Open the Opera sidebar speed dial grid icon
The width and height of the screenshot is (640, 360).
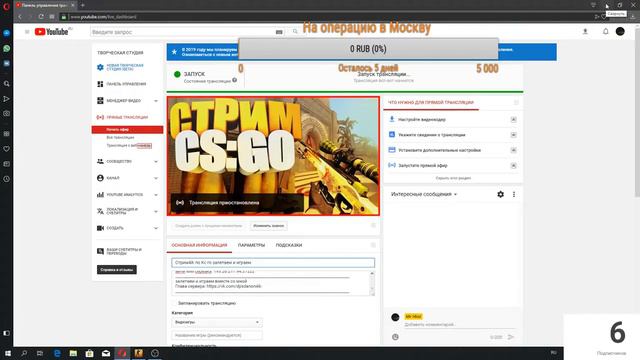point(7,134)
